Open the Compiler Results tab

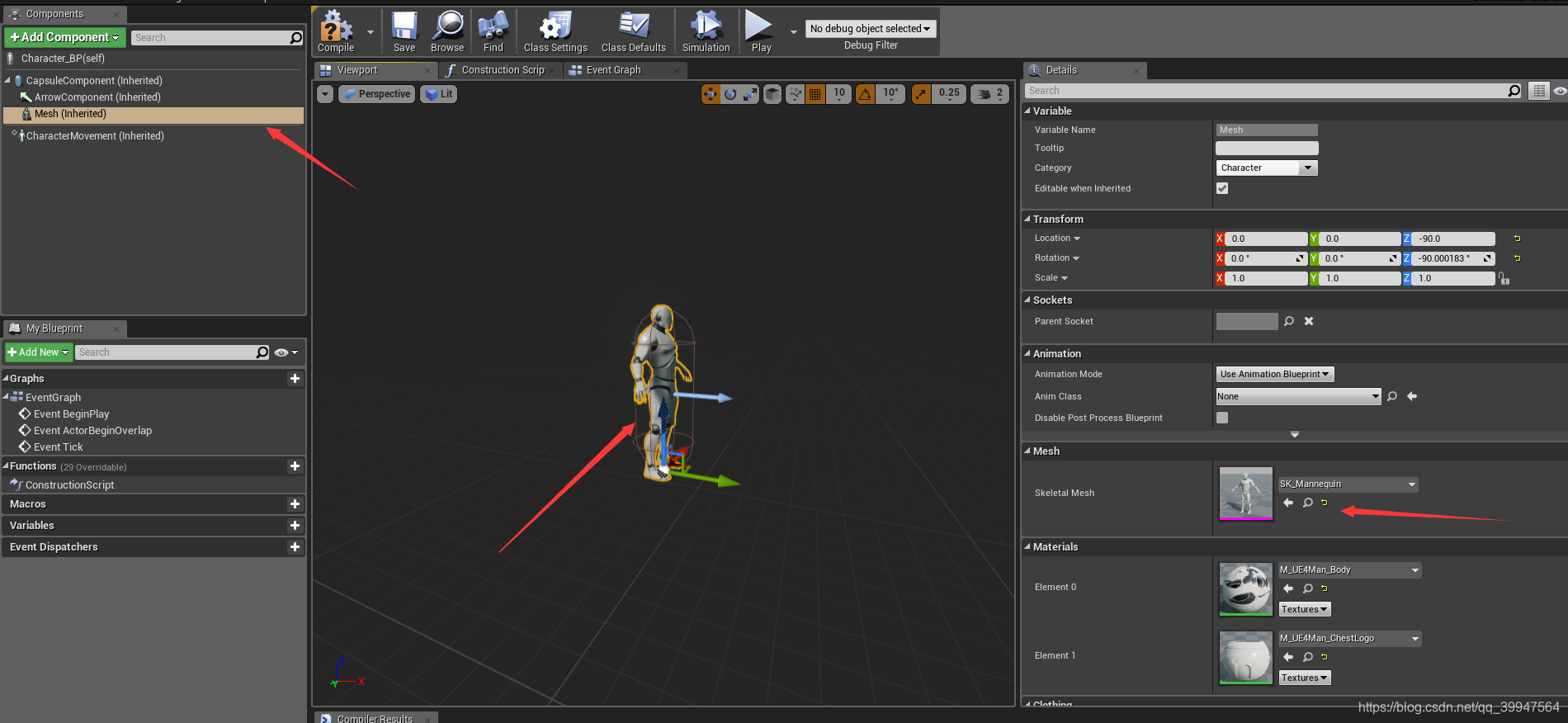click(375, 718)
